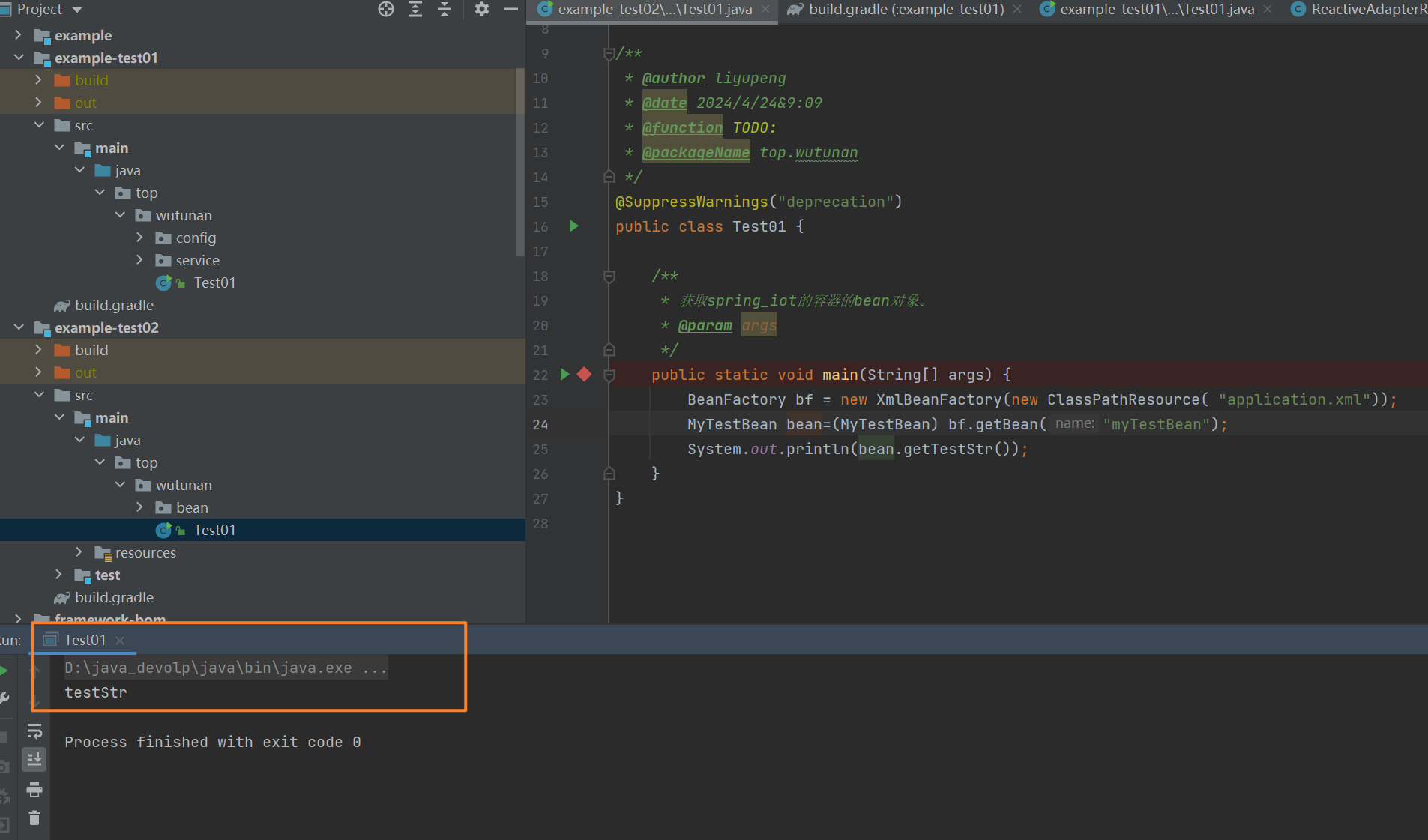1428x840 pixels.
Task: Switch to build.gradle (:example-test01) editor tab
Action: [x=906, y=10]
